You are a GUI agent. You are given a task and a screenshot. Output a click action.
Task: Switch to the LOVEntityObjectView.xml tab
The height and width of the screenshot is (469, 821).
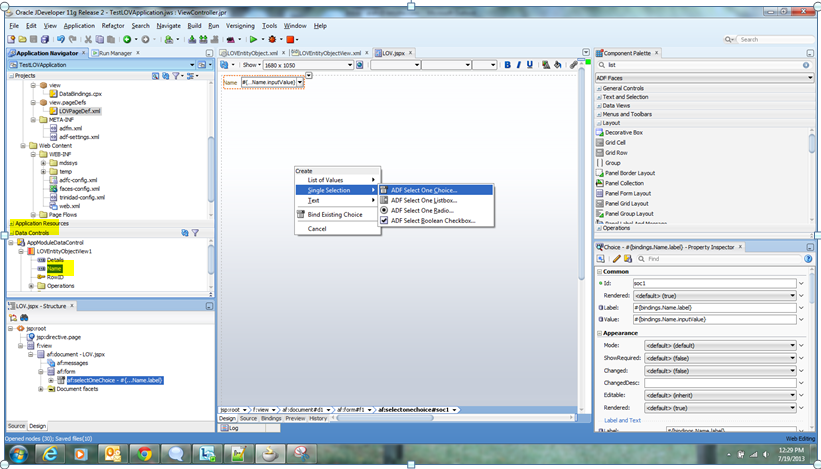[330, 53]
